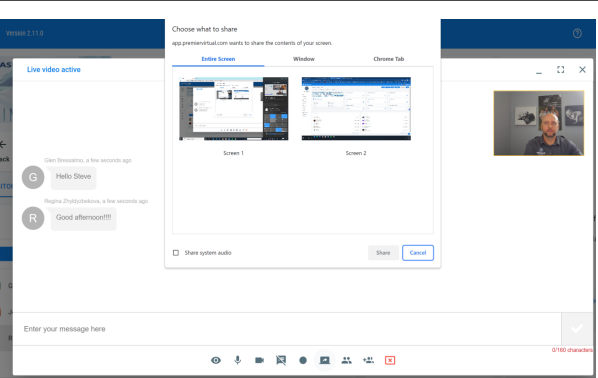Start recording with the circle record icon
598x378 pixels.
click(x=303, y=360)
